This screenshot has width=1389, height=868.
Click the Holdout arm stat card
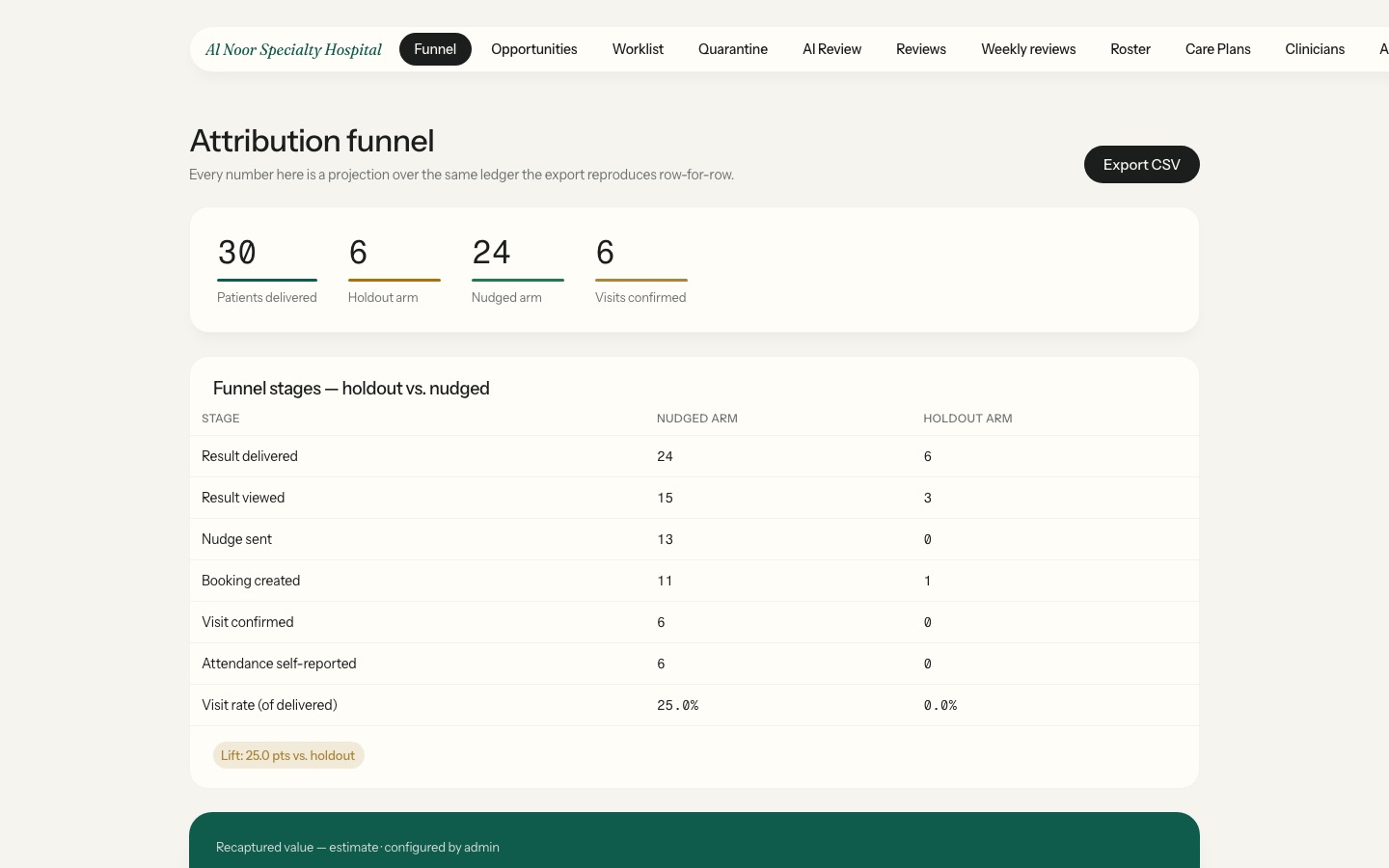tap(395, 270)
